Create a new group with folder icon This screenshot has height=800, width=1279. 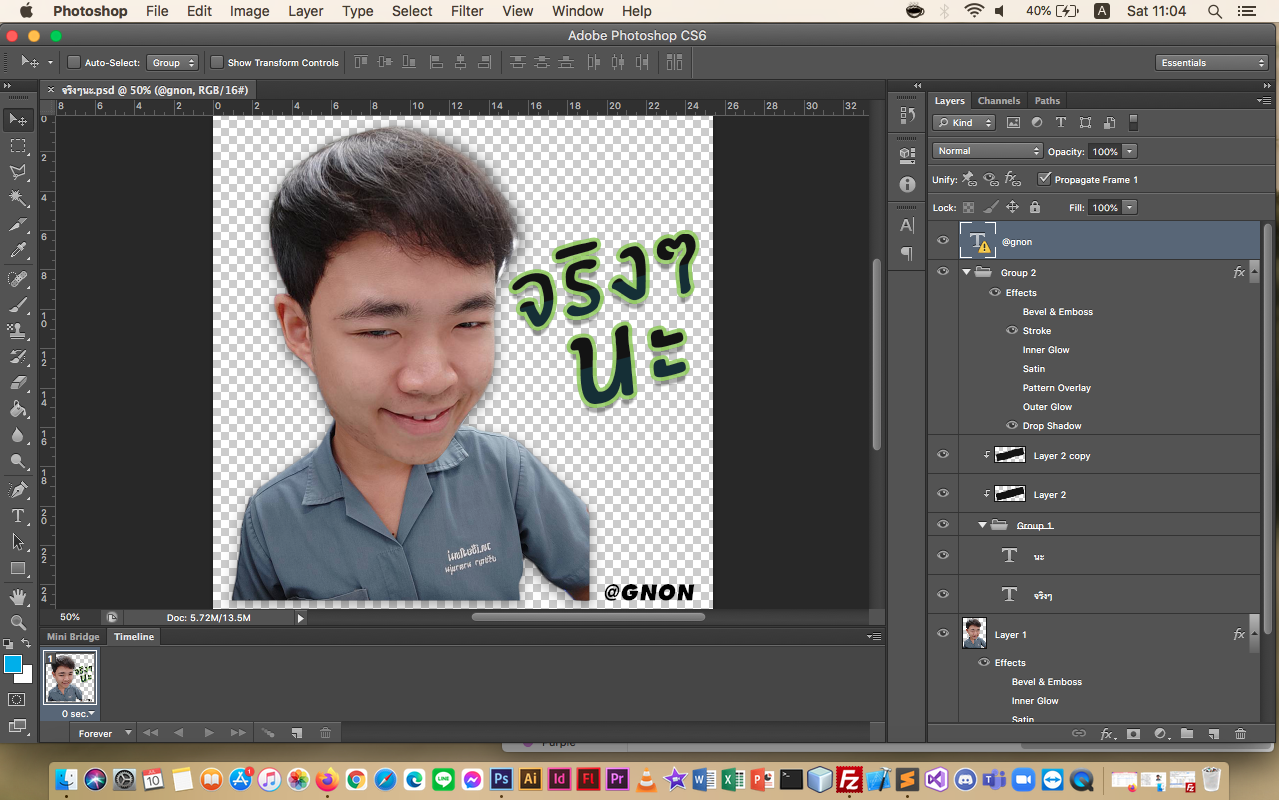1187,734
